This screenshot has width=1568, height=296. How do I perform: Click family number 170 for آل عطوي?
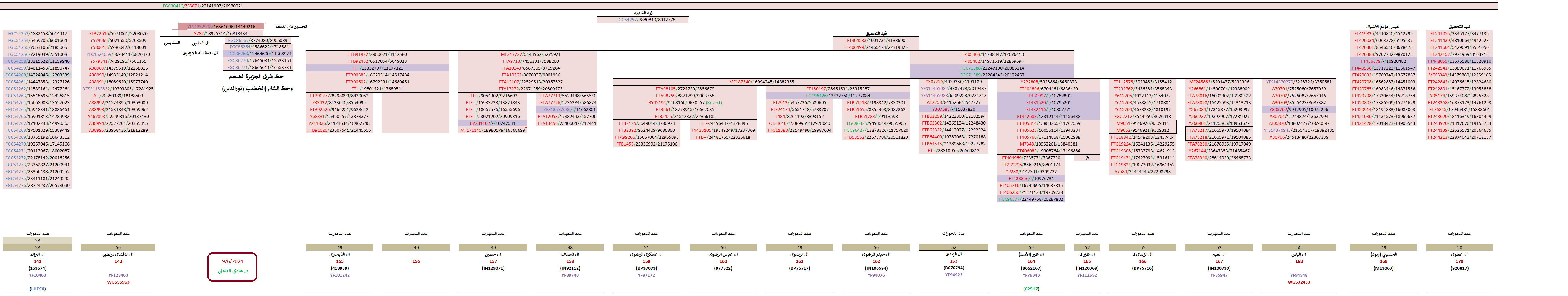pos(1459,261)
